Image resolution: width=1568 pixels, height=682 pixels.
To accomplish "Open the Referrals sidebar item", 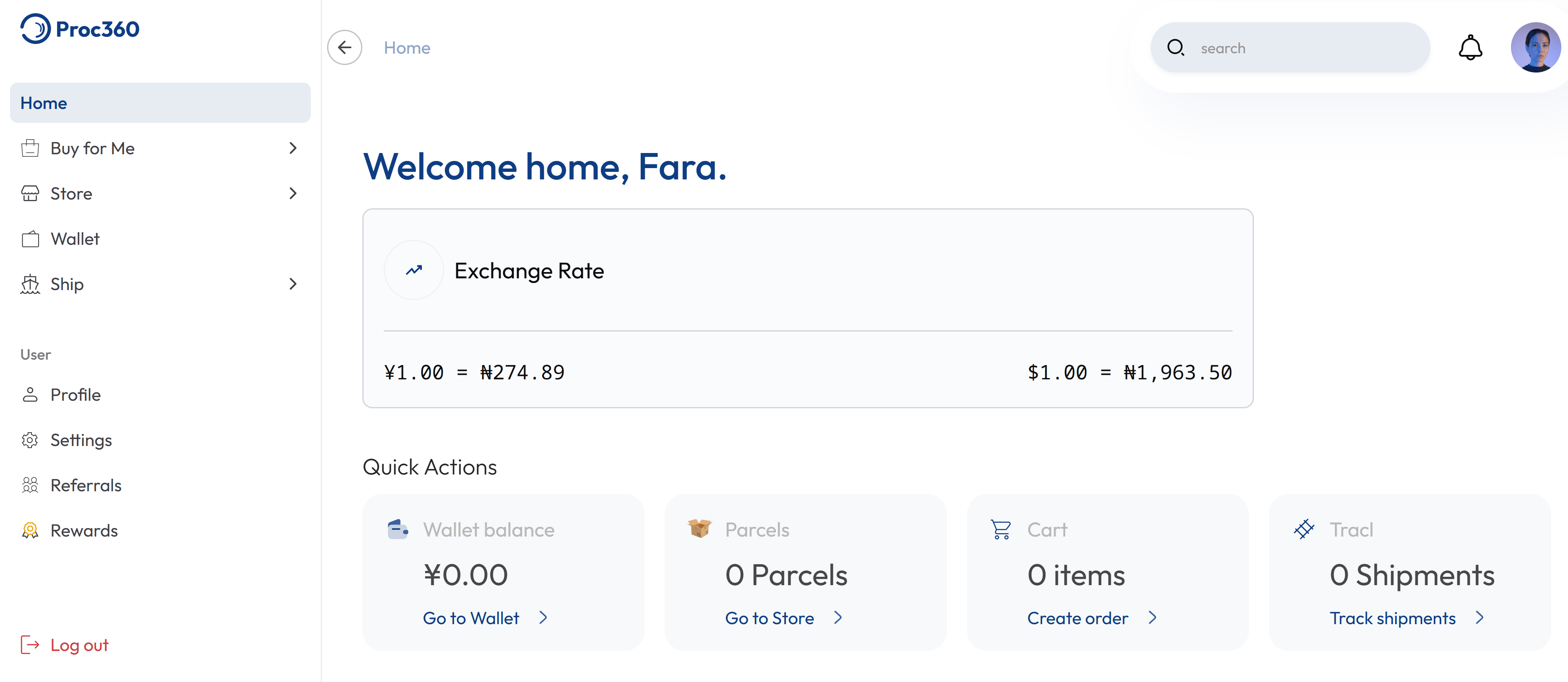I will (86, 485).
